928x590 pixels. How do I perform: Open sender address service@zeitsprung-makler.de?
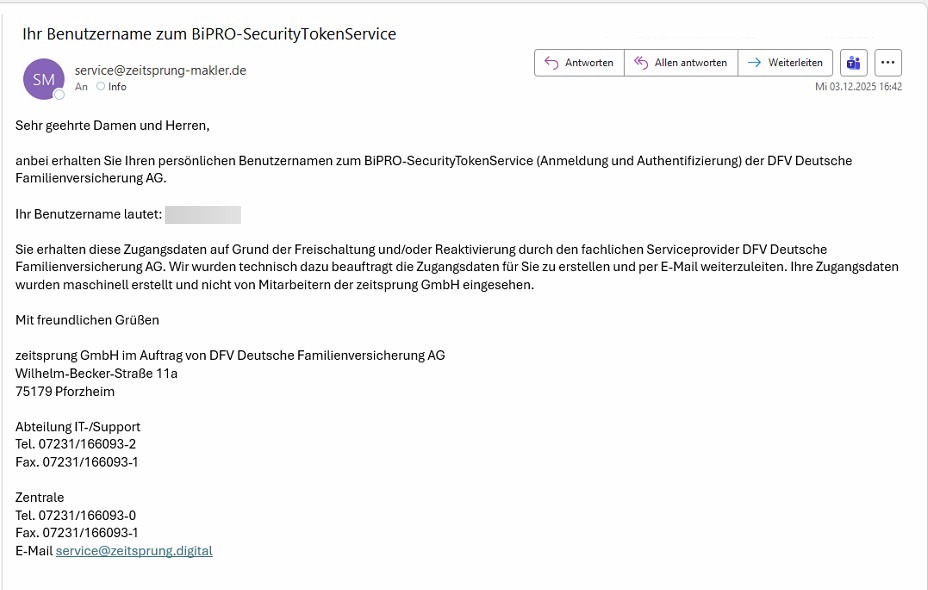click(160, 70)
